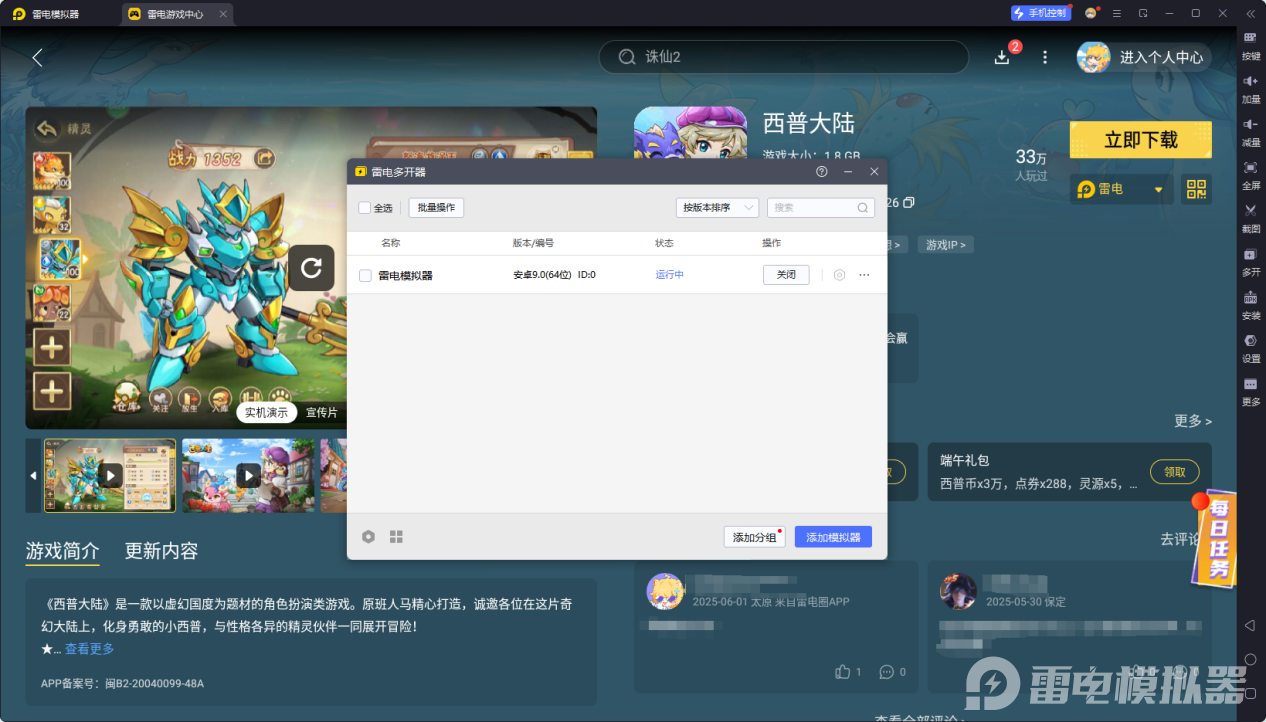This screenshot has height=722, width=1266.
Task: Select the first video thumbnail with robot
Action: pos(110,476)
